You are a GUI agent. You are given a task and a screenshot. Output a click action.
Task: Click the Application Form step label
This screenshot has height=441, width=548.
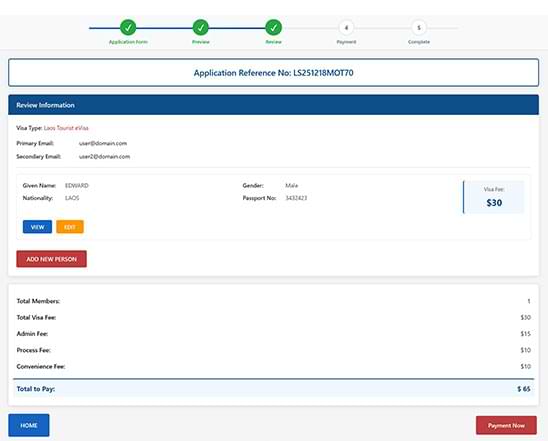point(128,42)
